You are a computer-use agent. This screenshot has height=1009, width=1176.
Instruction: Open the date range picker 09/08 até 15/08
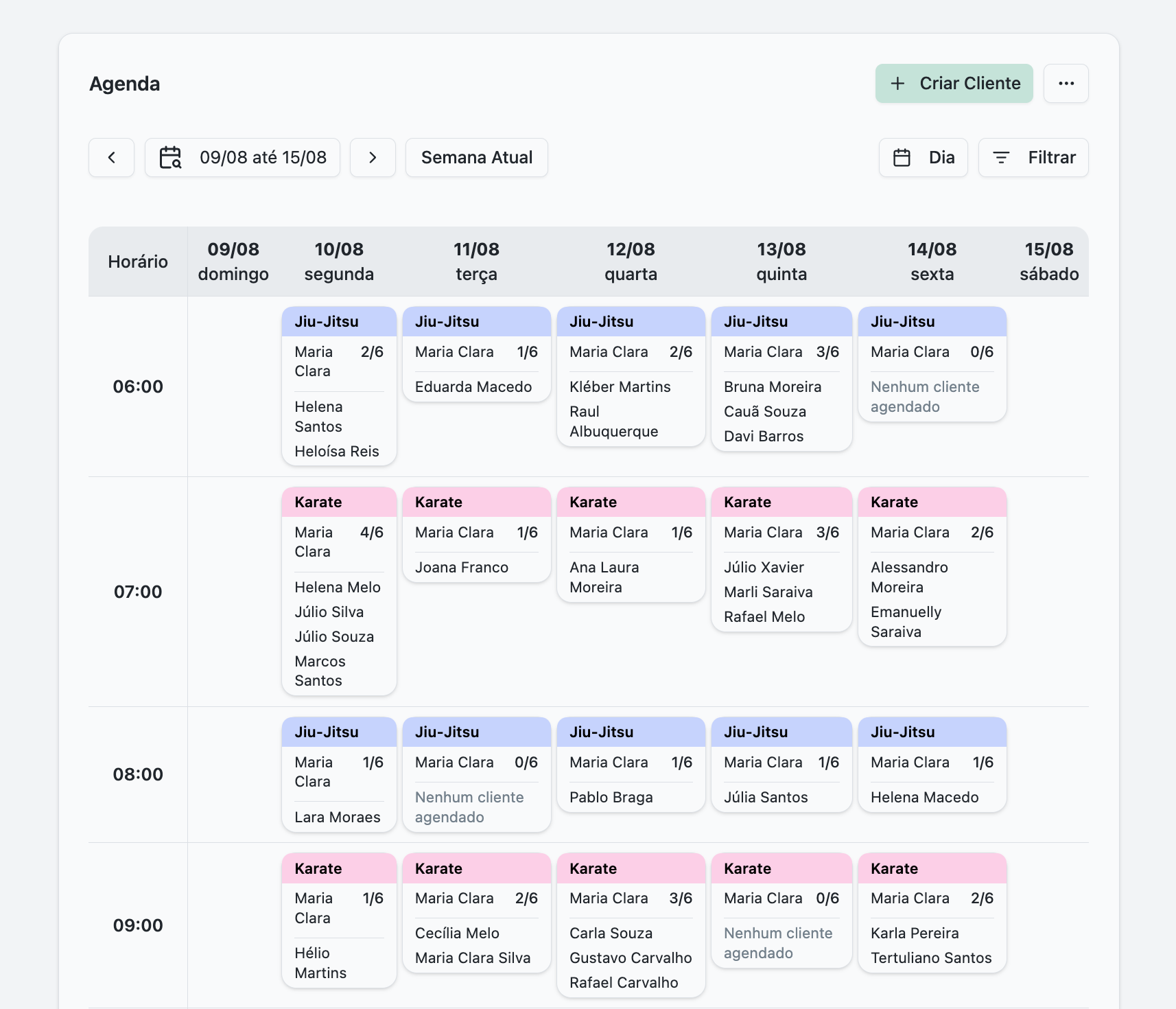(x=242, y=157)
